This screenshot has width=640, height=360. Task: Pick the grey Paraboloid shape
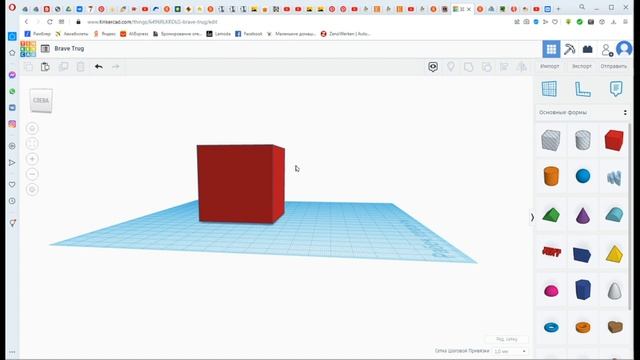614,291
